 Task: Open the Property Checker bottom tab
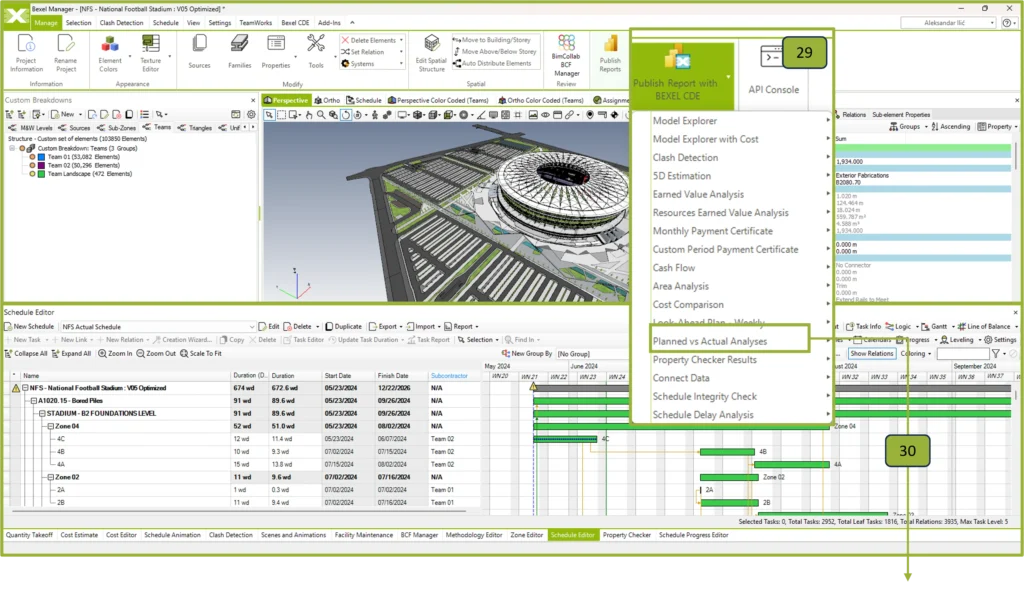tap(627, 535)
